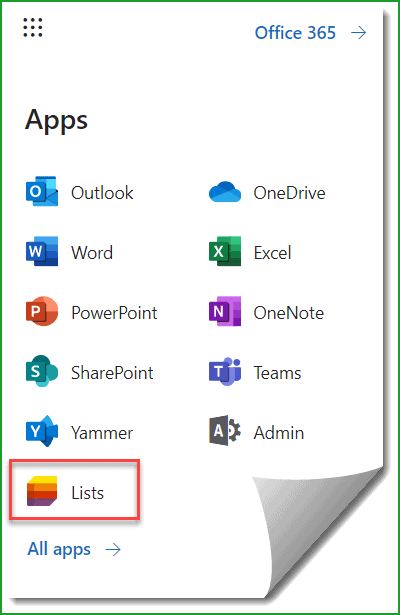
Task: Click the Outlook text label
Action: [x=102, y=193]
